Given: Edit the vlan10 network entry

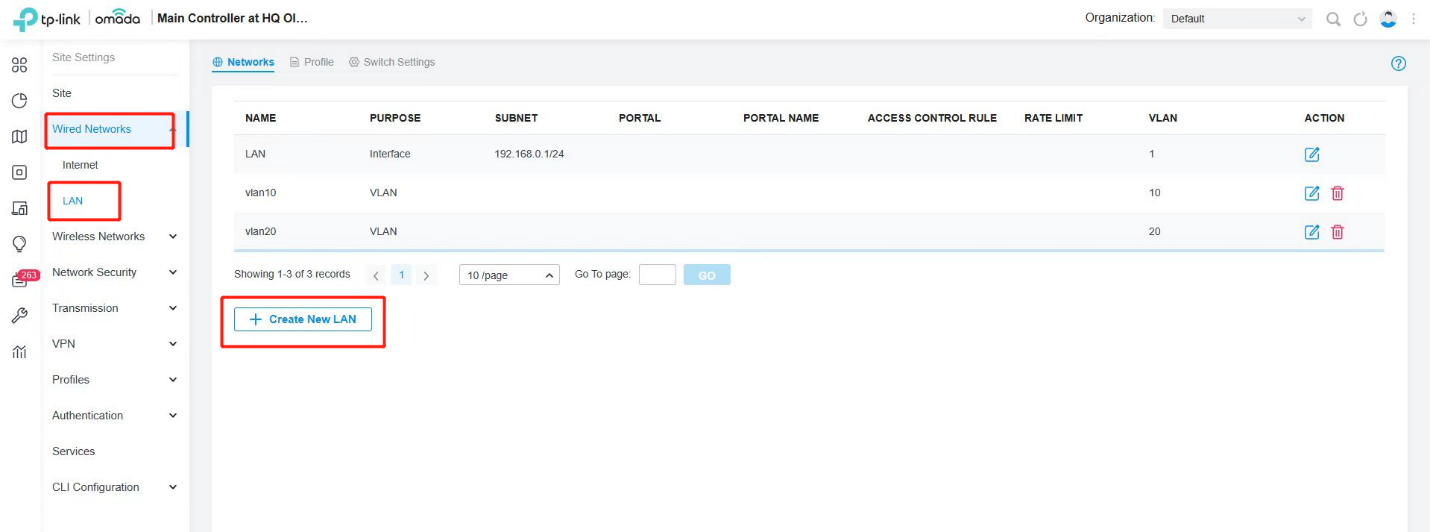Looking at the screenshot, I should coord(1312,193).
